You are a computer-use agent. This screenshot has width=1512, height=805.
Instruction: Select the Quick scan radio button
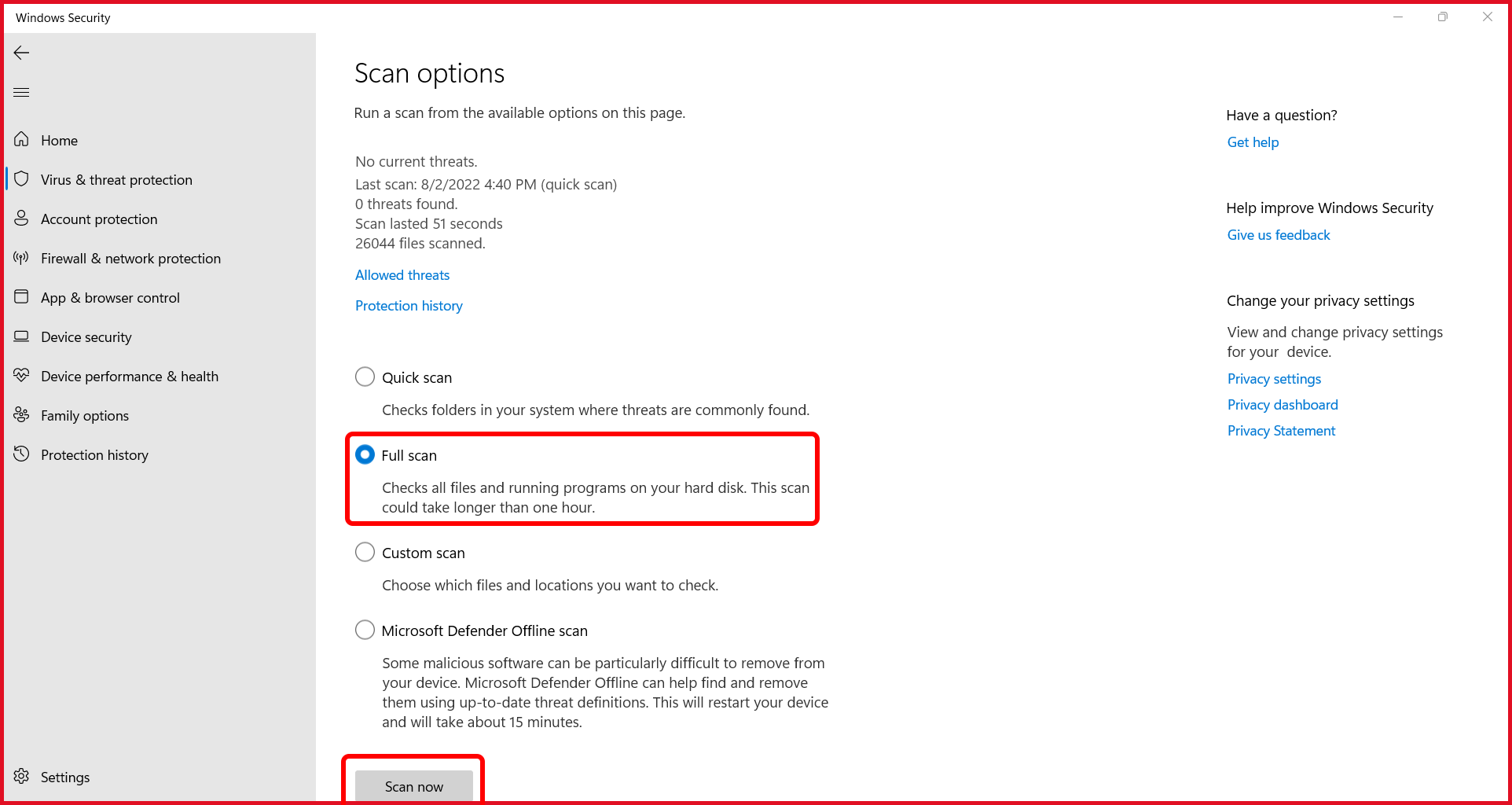tap(365, 377)
